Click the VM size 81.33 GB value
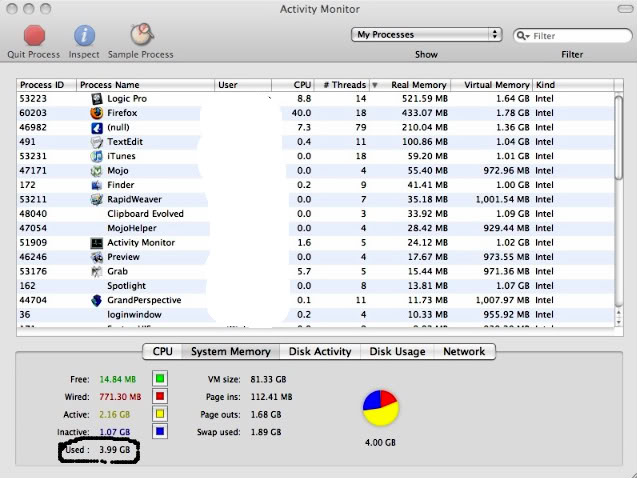The image size is (637, 478). pyautogui.click(x=268, y=379)
